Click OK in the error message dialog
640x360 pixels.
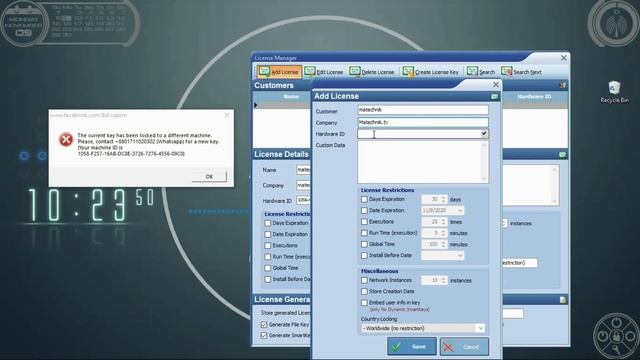tap(209, 177)
